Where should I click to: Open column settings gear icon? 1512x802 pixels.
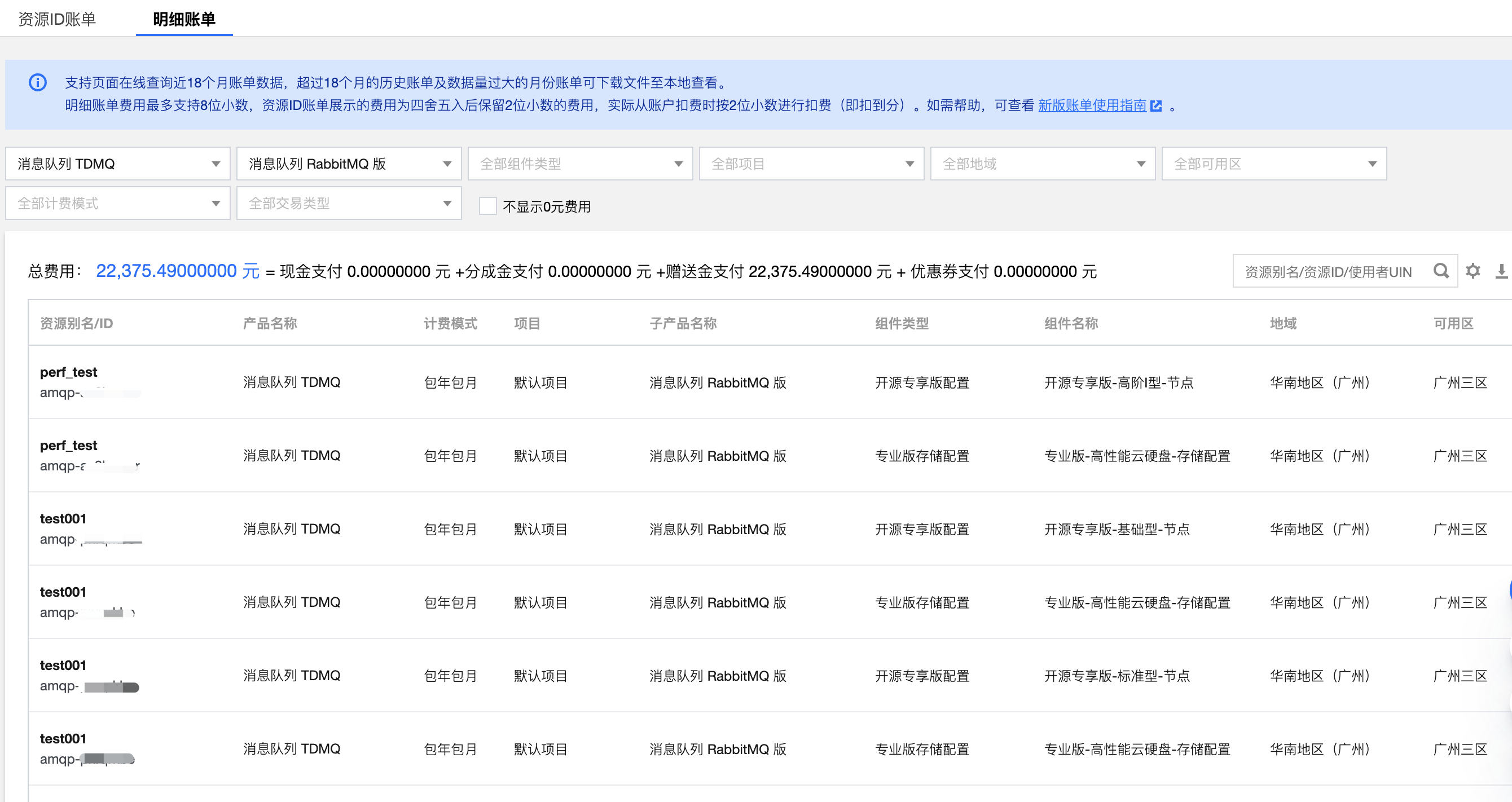click(1473, 271)
